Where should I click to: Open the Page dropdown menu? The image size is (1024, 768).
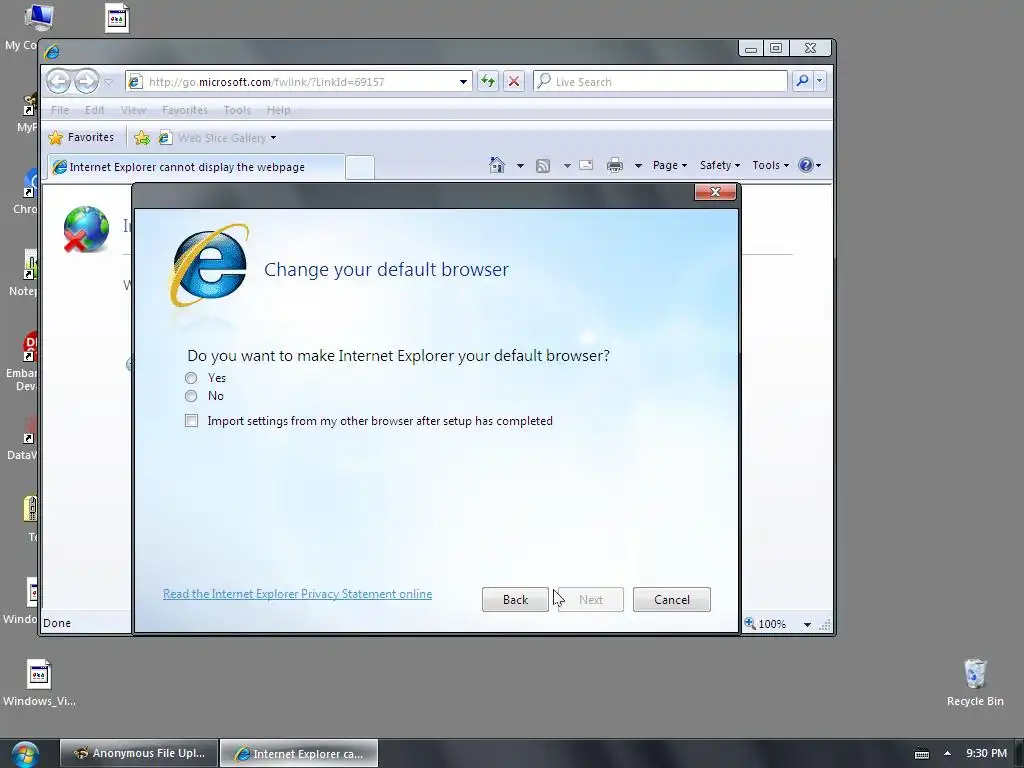tap(670, 165)
